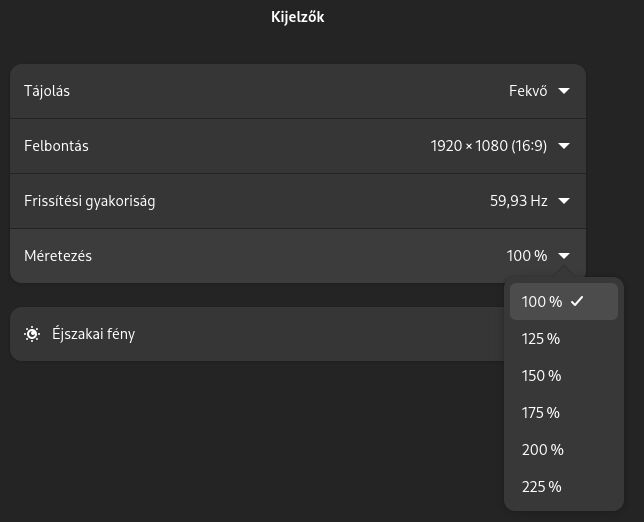Image resolution: width=644 pixels, height=522 pixels.
Task: Click the Tájolás row label
Action: pyautogui.click(x=47, y=91)
